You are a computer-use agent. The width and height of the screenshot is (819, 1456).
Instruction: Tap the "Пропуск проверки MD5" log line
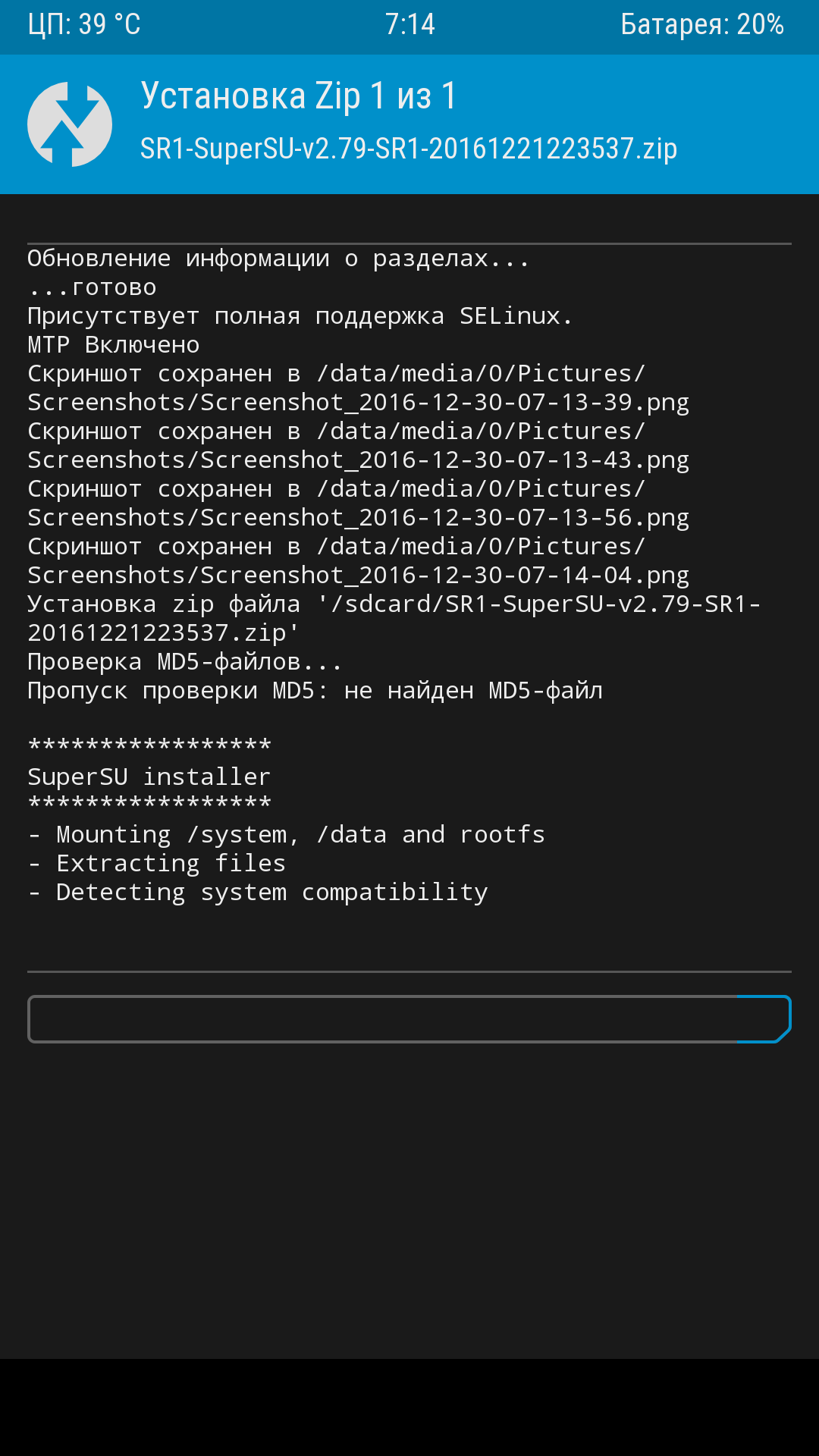[x=315, y=691]
